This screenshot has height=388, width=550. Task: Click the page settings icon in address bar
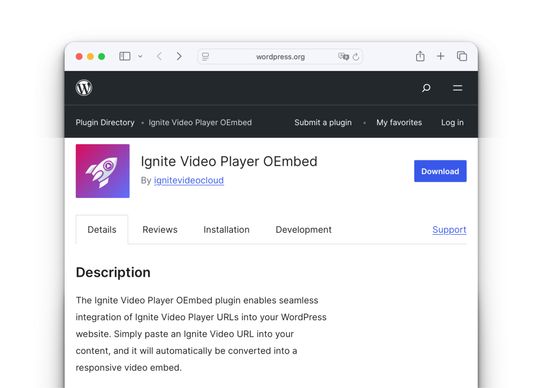pyautogui.click(x=206, y=56)
